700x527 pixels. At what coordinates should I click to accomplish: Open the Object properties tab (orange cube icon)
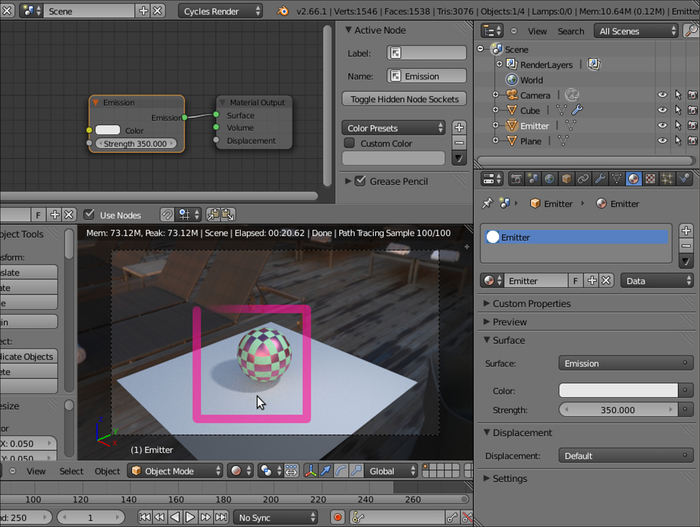565,179
